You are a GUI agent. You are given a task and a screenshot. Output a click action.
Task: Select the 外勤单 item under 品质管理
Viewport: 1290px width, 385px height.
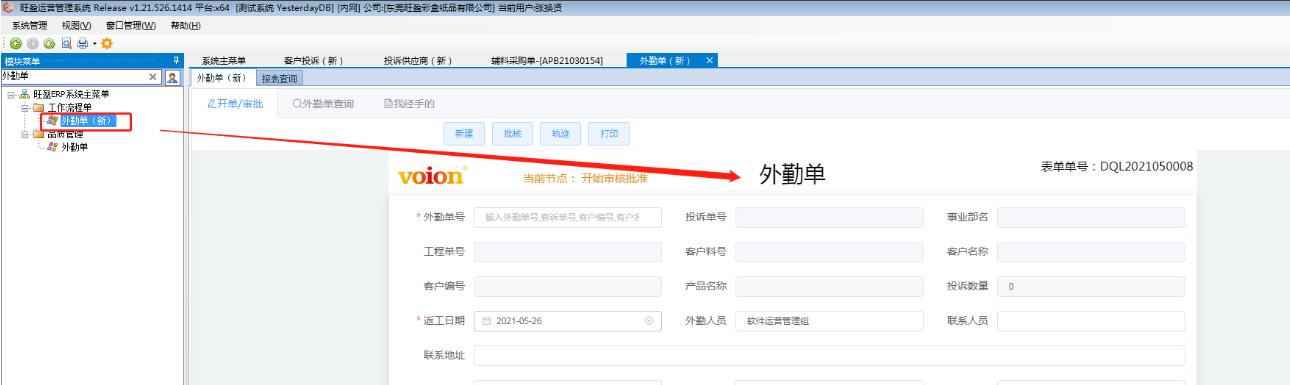point(75,147)
